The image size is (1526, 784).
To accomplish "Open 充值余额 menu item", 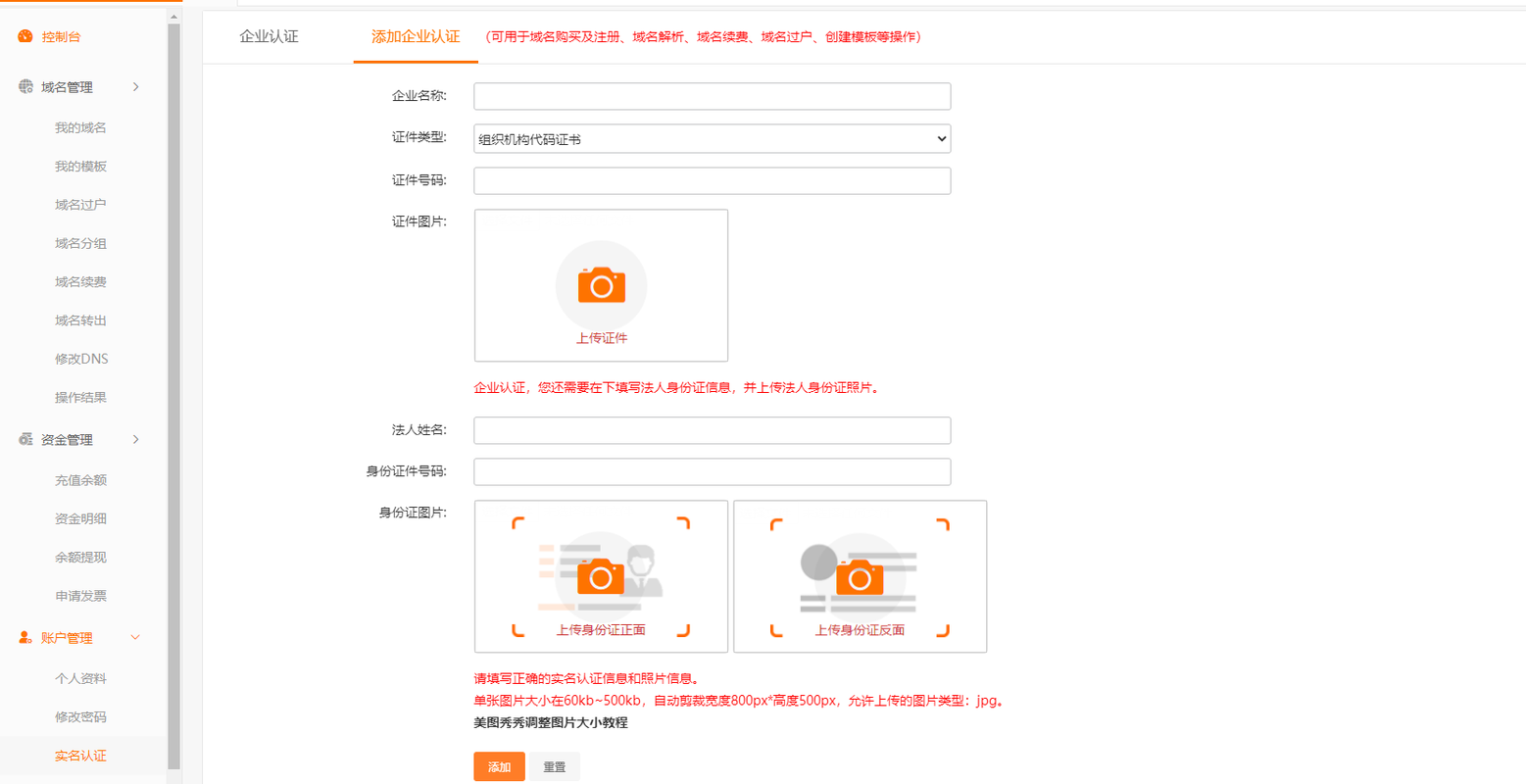I will [80, 480].
